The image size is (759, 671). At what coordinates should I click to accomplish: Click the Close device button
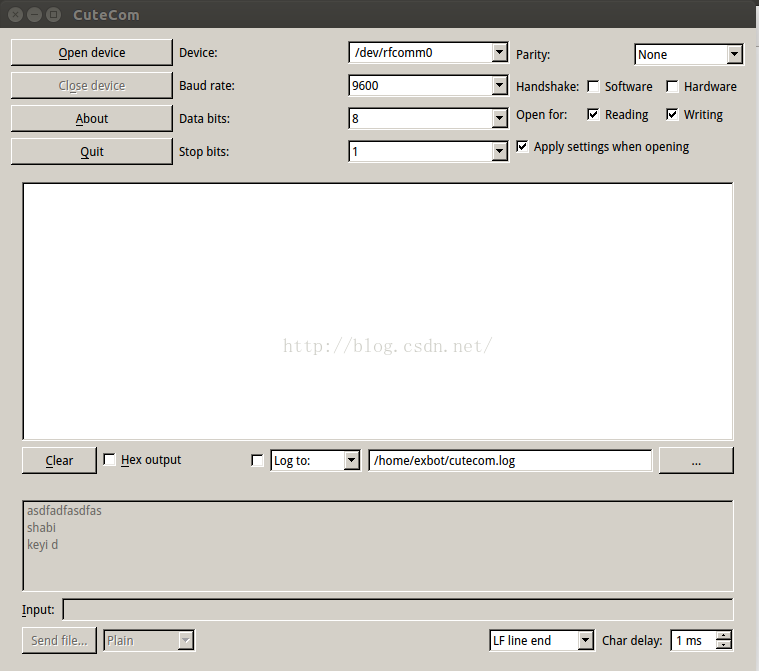click(91, 85)
